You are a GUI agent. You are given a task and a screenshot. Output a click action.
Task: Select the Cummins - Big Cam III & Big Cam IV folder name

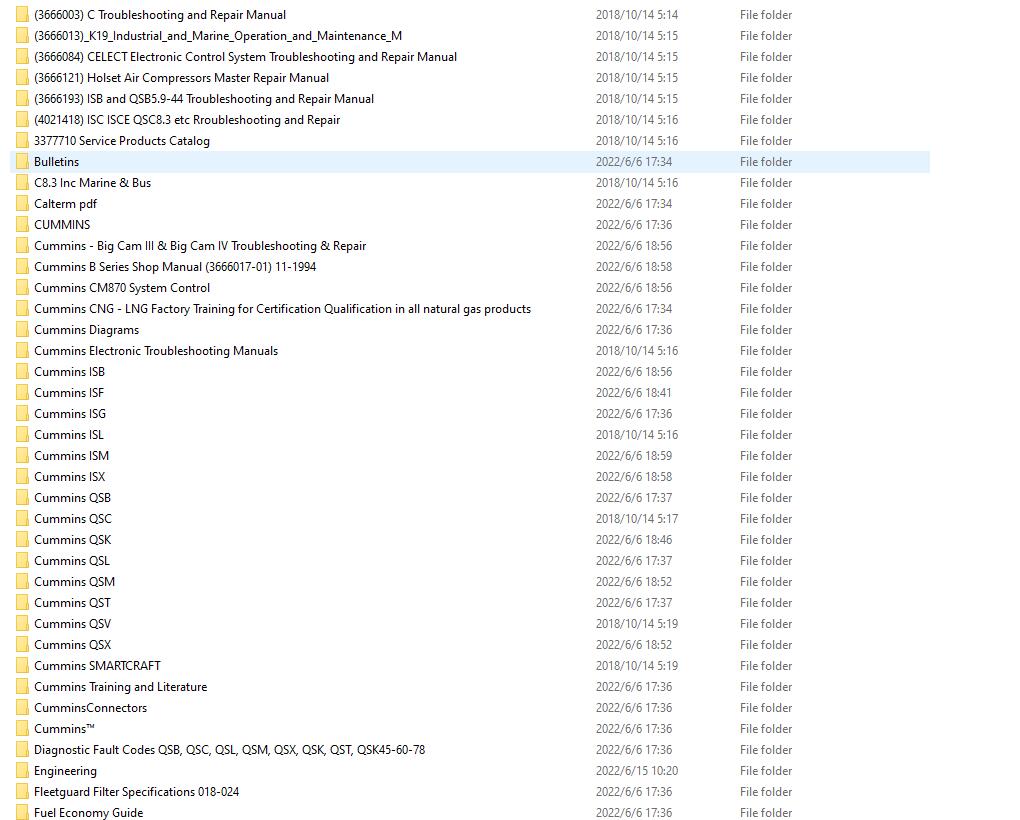point(200,246)
